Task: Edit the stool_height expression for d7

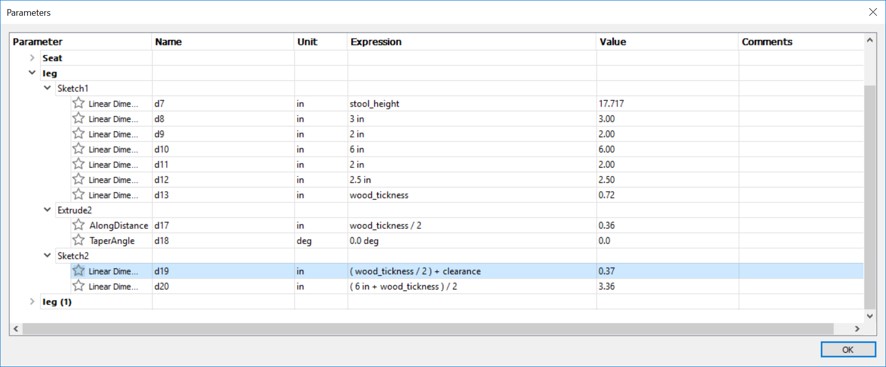Action: (472, 103)
